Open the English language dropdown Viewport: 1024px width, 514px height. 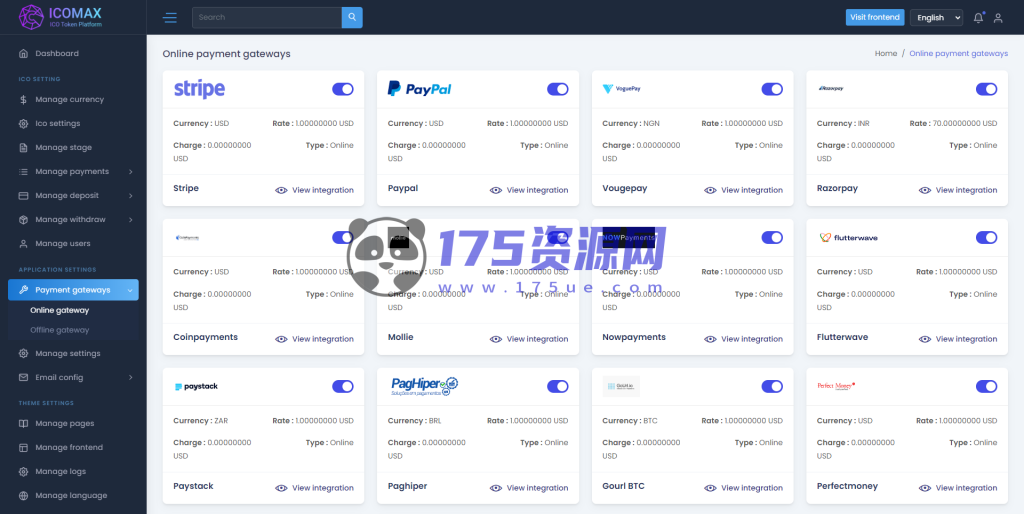936,18
